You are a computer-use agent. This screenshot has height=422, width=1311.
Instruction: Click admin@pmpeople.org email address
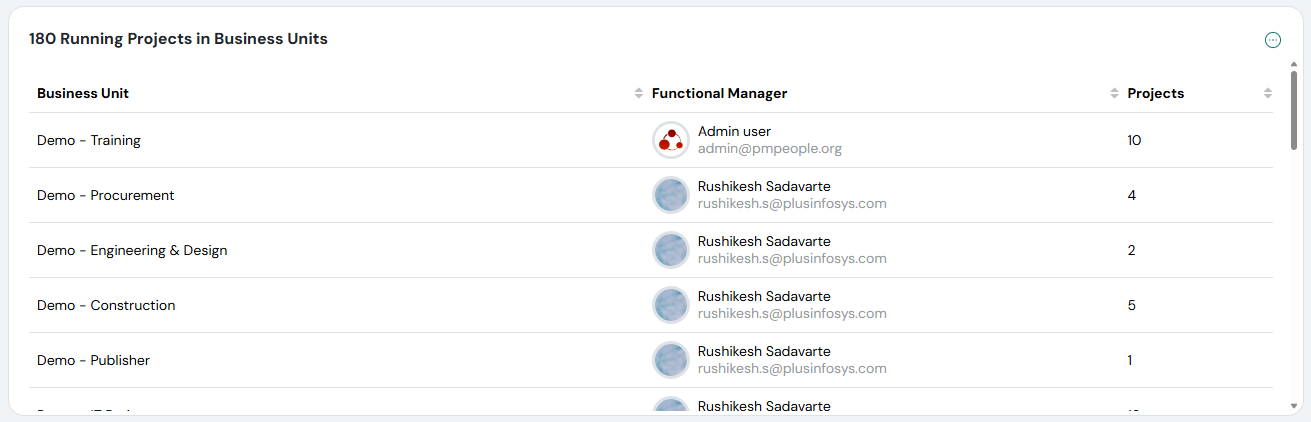769,149
